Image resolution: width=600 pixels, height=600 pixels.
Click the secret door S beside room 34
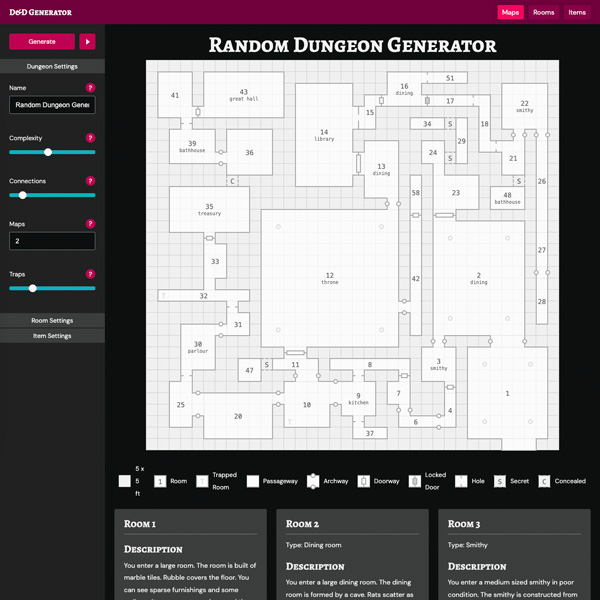click(450, 124)
